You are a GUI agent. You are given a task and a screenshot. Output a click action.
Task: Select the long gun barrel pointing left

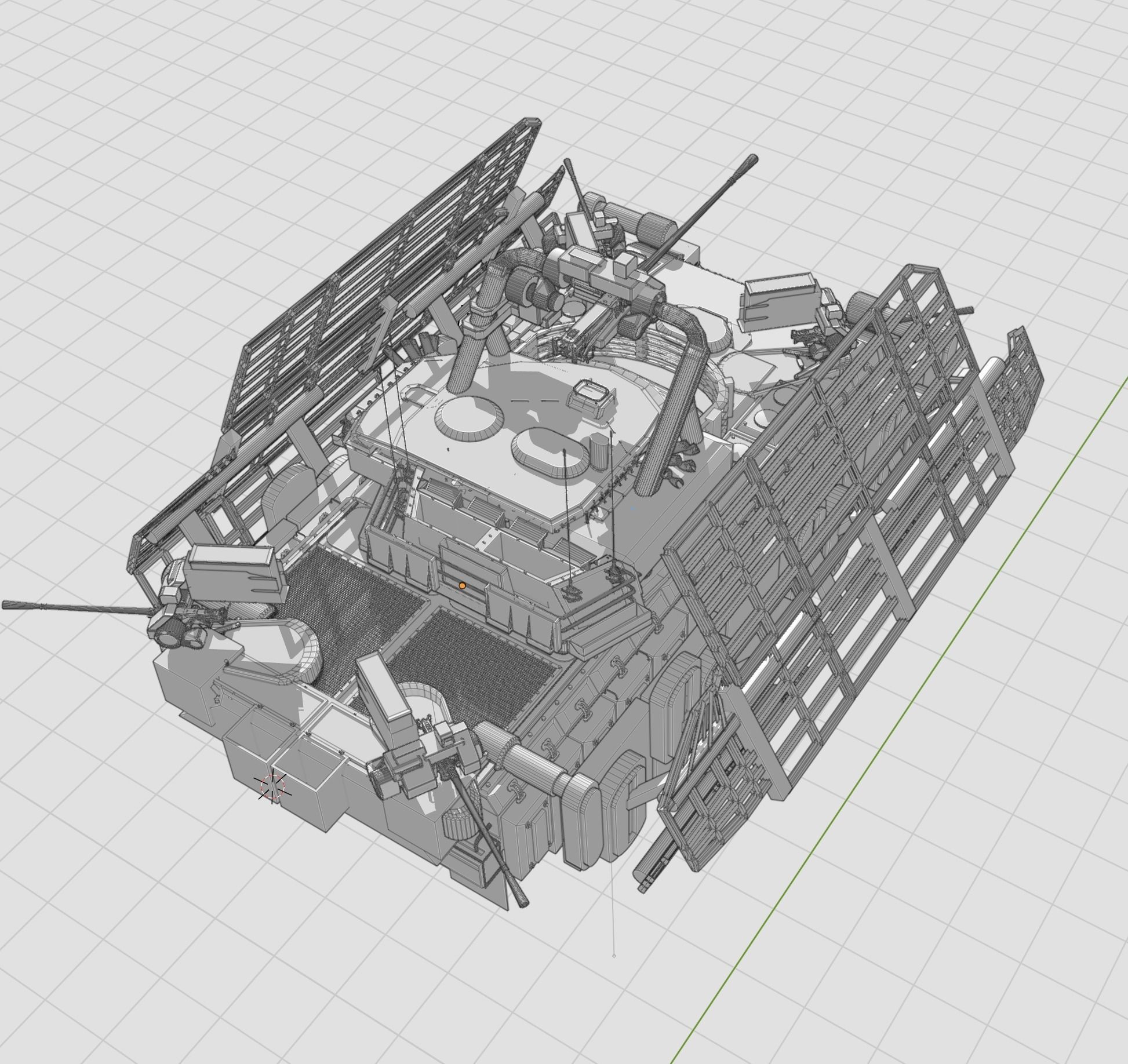pos(78,607)
